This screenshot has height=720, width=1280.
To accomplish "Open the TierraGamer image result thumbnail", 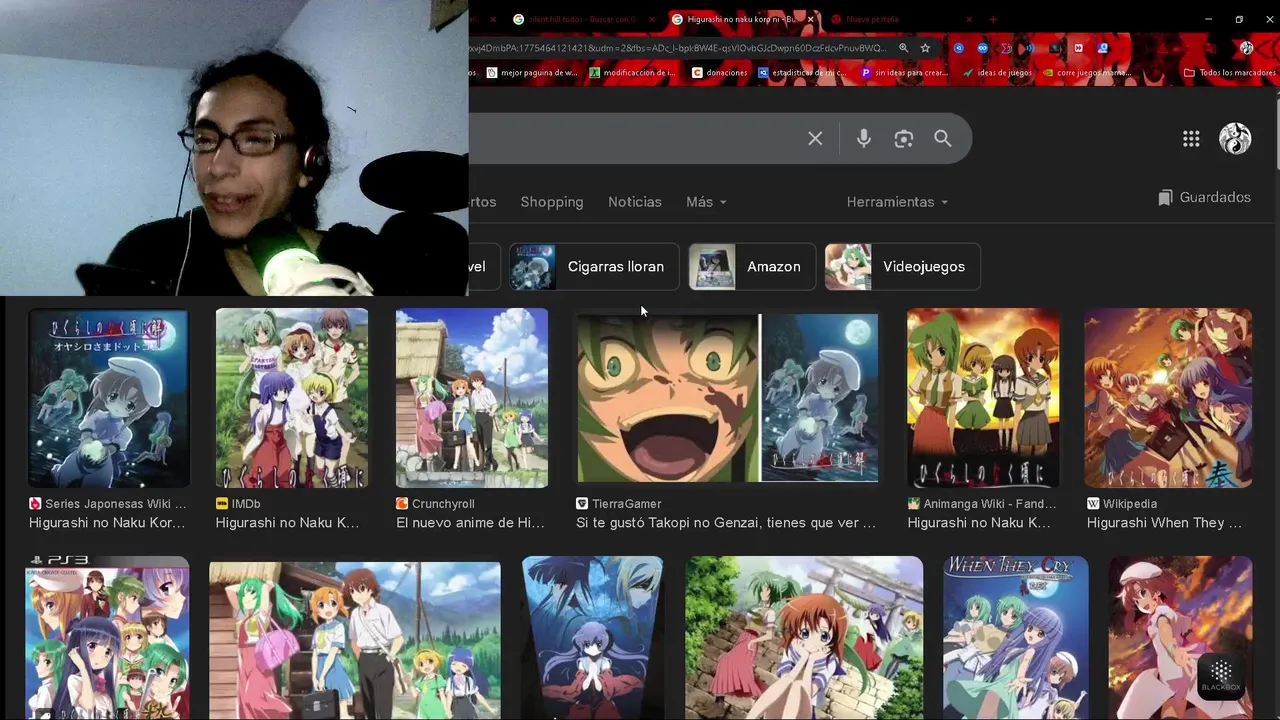I will pyautogui.click(x=727, y=398).
